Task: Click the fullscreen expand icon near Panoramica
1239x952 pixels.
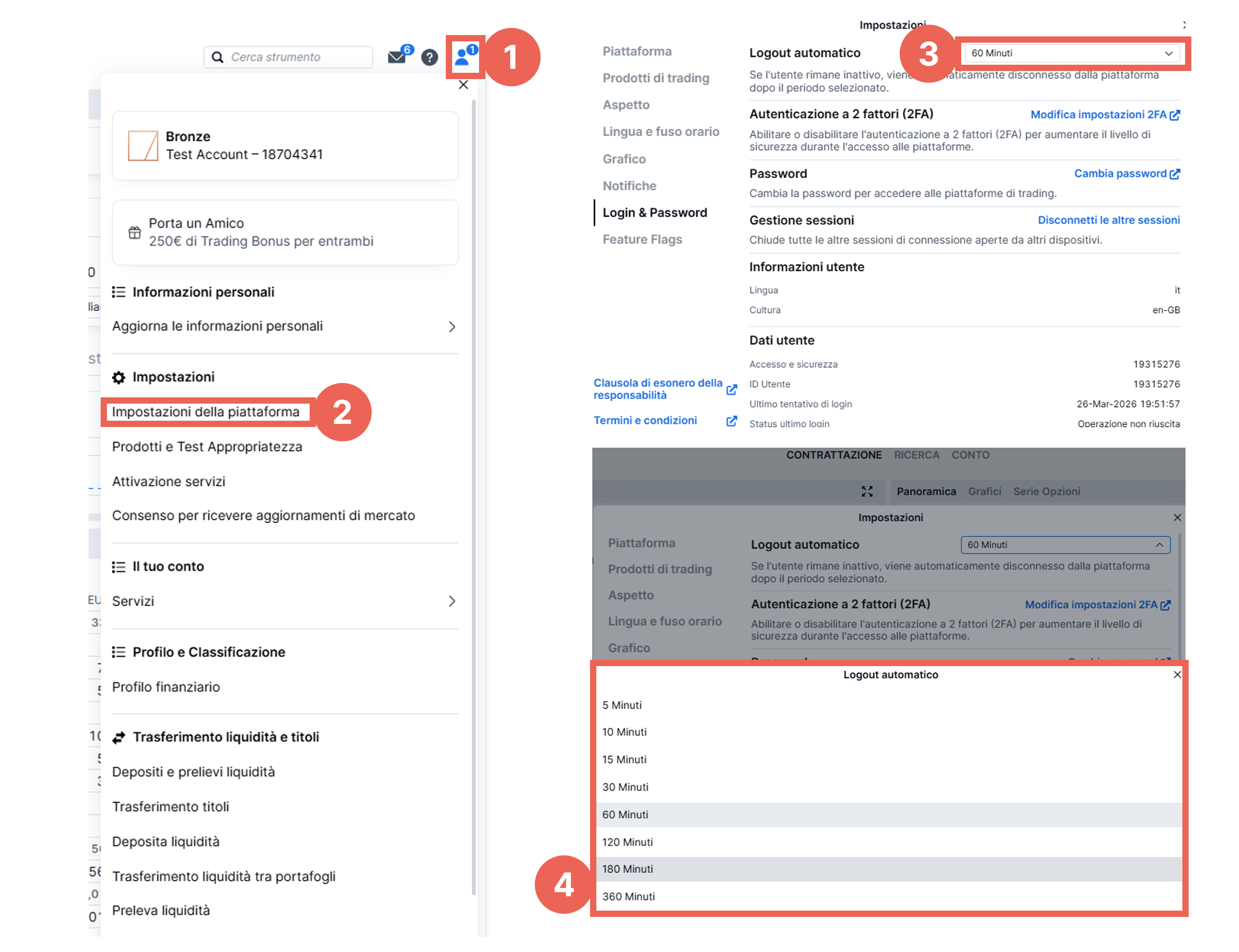Action: pyautogui.click(x=866, y=491)
